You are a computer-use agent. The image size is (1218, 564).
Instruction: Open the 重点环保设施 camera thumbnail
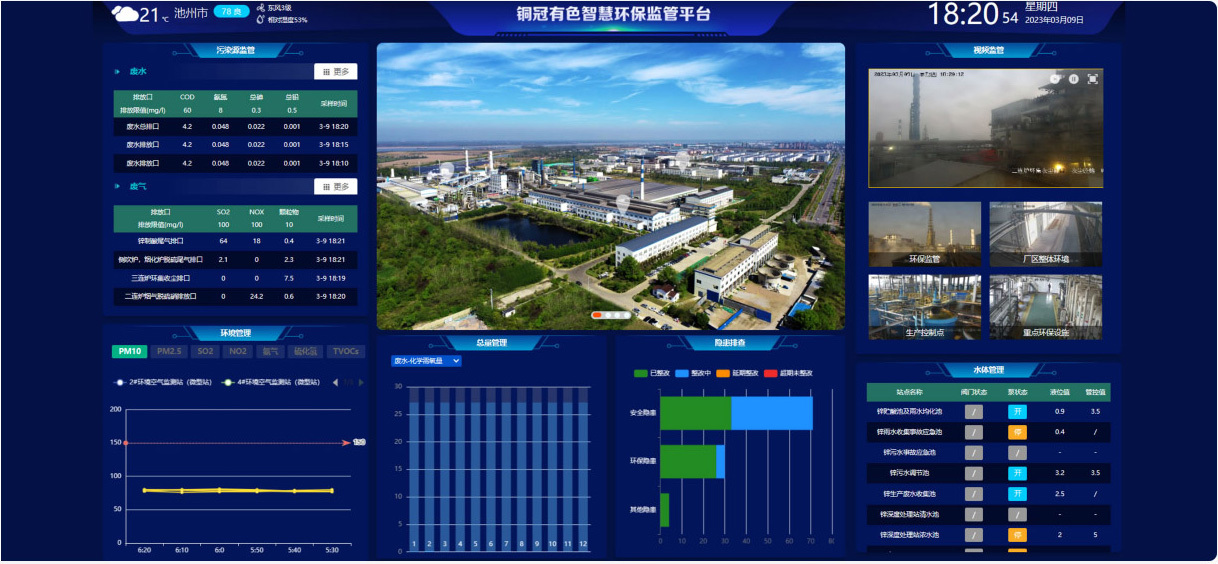1046,307
